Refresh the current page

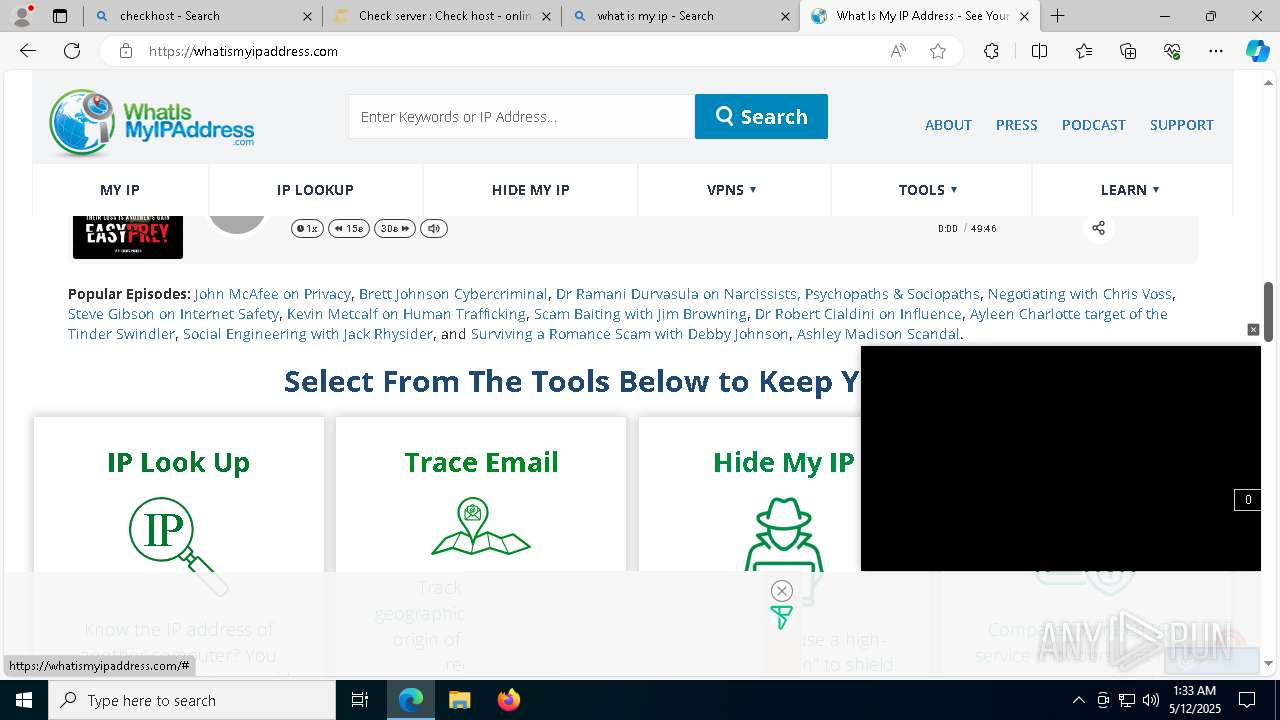[x=72, y=51]
